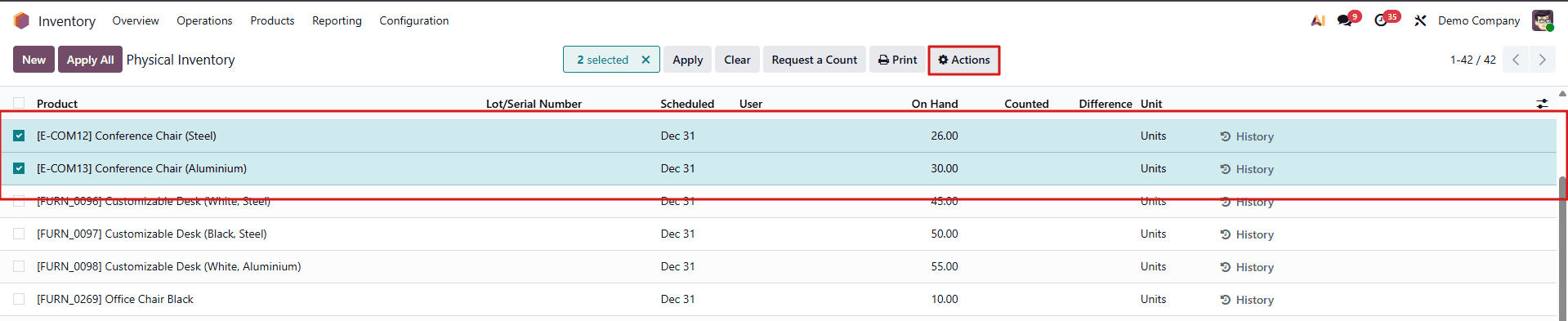Click the Apply button
1568x321 pixels.
point(687,60)
